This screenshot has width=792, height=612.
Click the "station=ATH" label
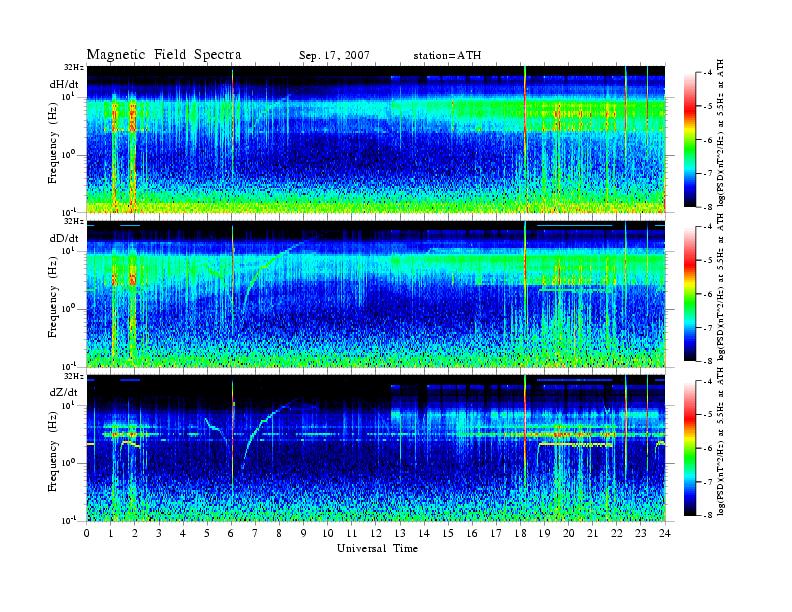point(447,55)
